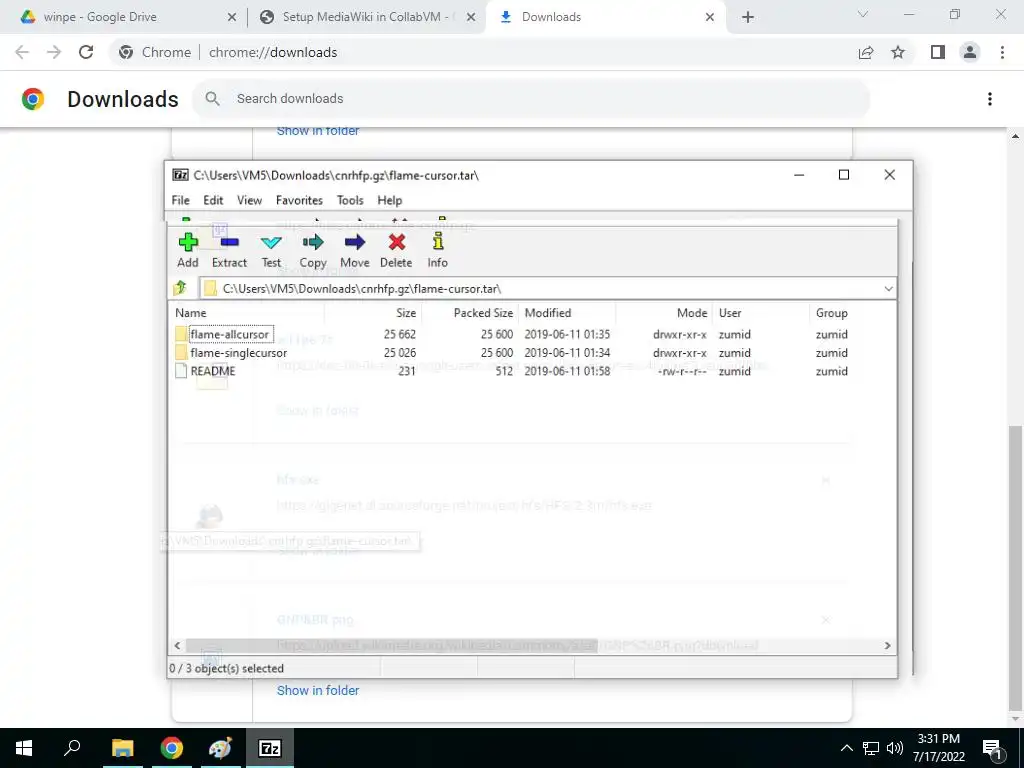Close the Downloads tab
Screen dimensions: 1024x768
click(710, 18)
